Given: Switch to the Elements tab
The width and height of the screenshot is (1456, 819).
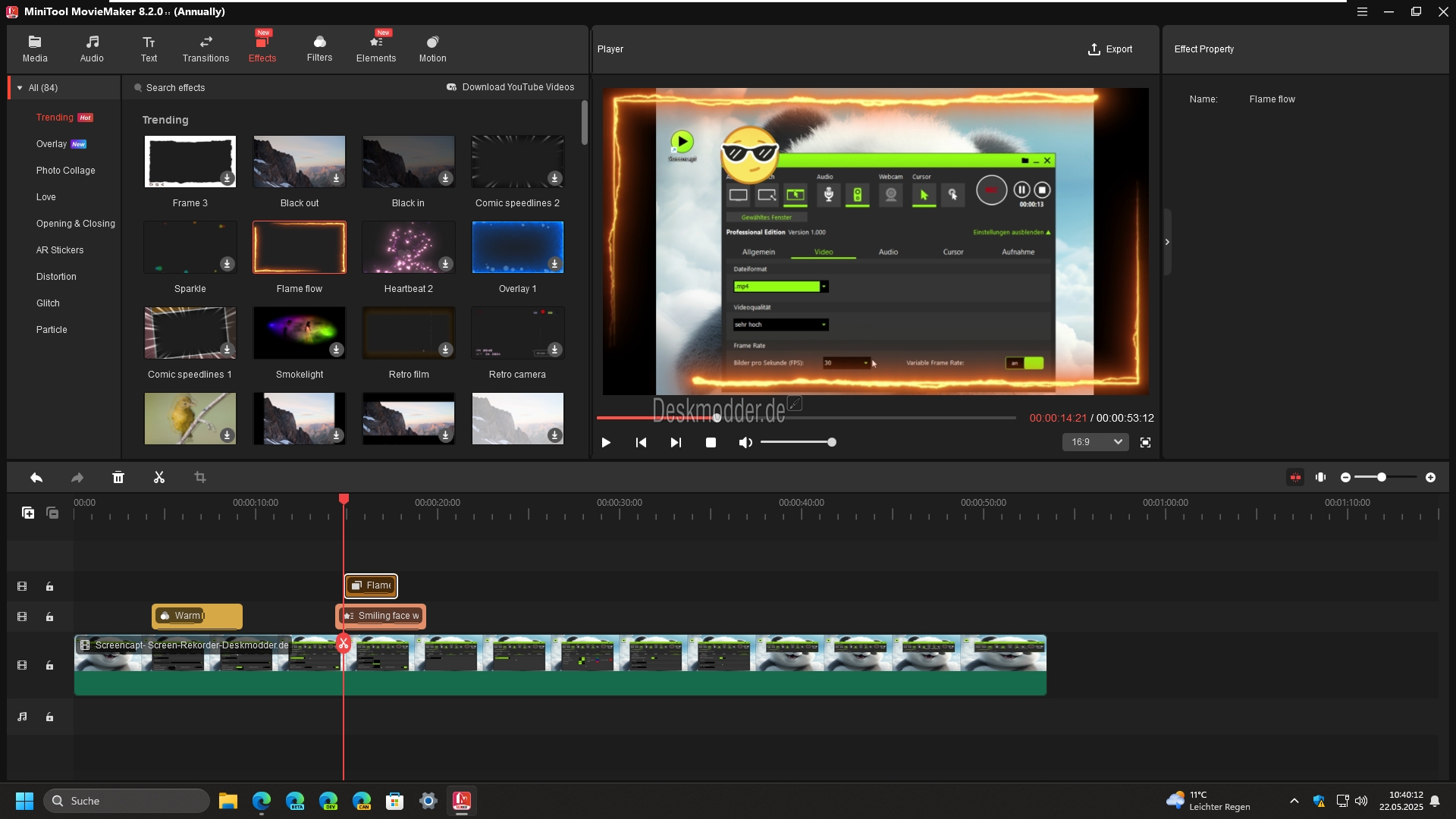Looking at the screenshot, I should (x=376, y=49).
